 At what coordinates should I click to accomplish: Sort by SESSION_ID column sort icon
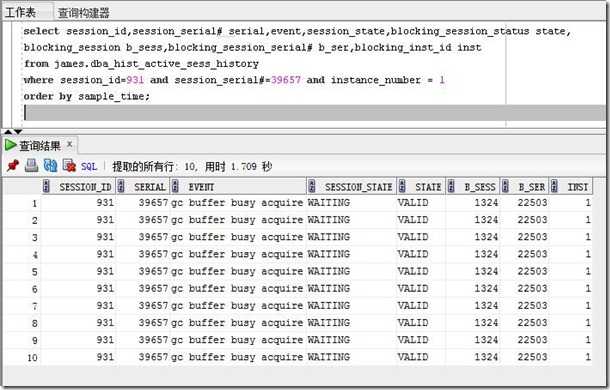pyautogui.click(x=46, y=186)
